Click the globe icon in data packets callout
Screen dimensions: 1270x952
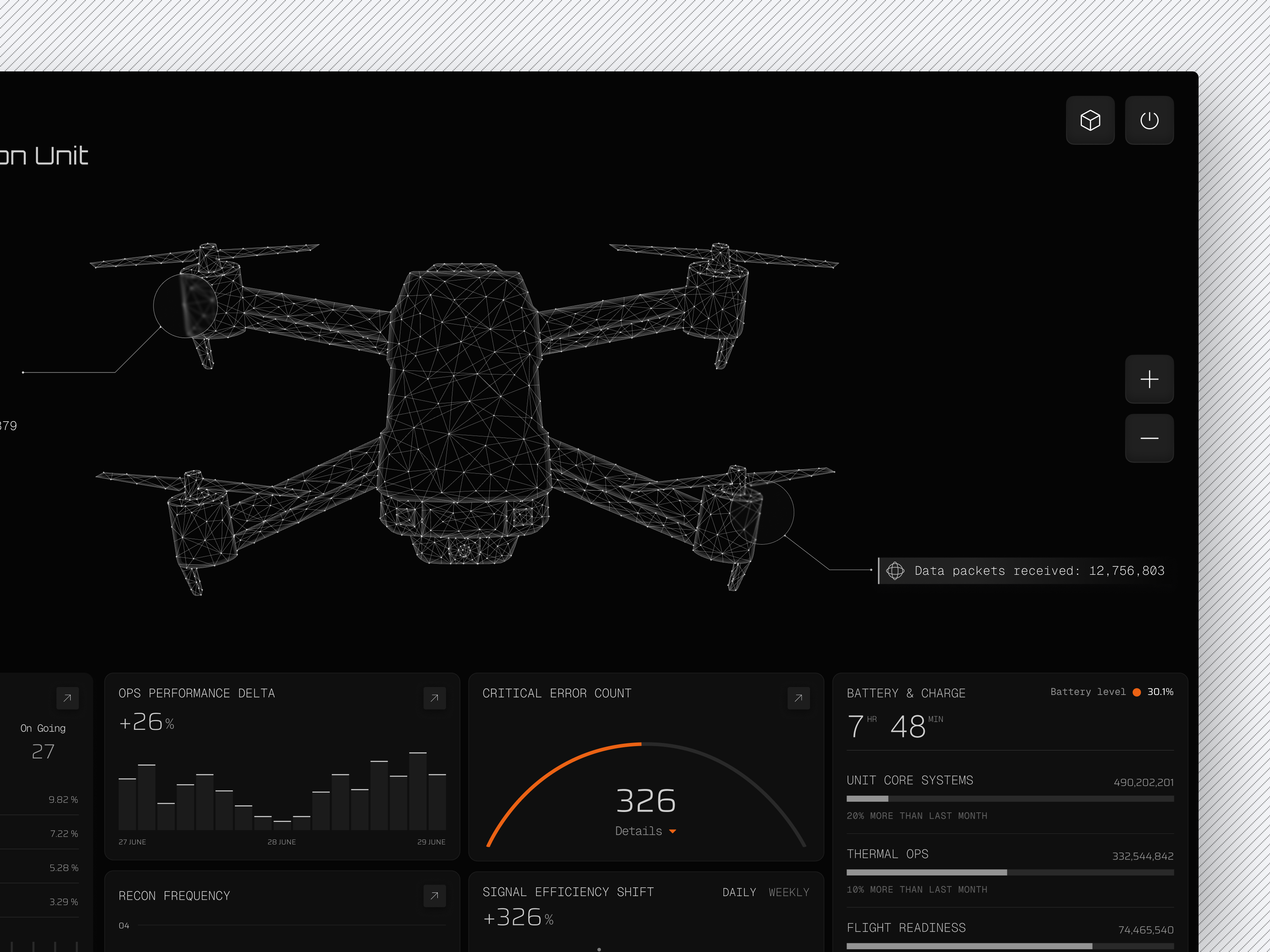click(896, 571)
